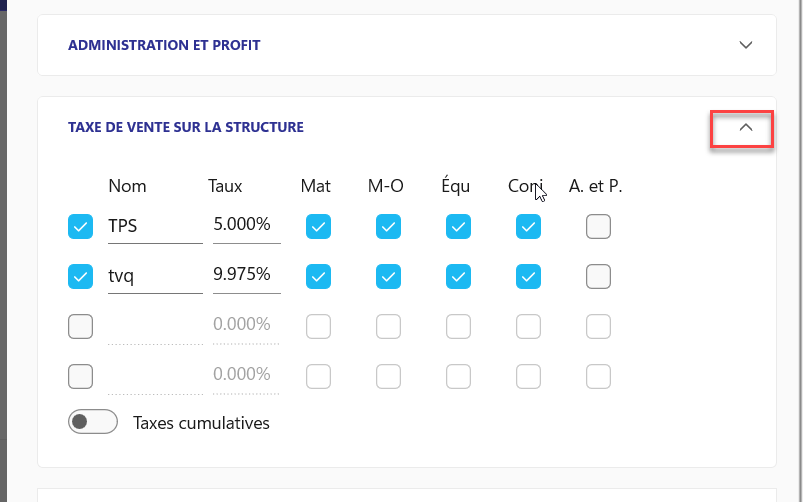Collapse the Taxe de vente section chevron

click(x=744, y=128)
